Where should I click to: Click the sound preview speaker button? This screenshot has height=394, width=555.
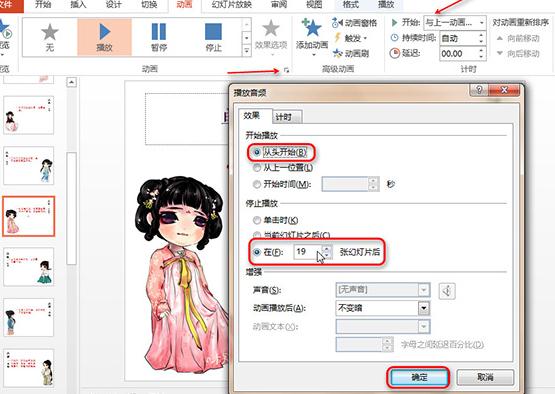coord(447,291)
